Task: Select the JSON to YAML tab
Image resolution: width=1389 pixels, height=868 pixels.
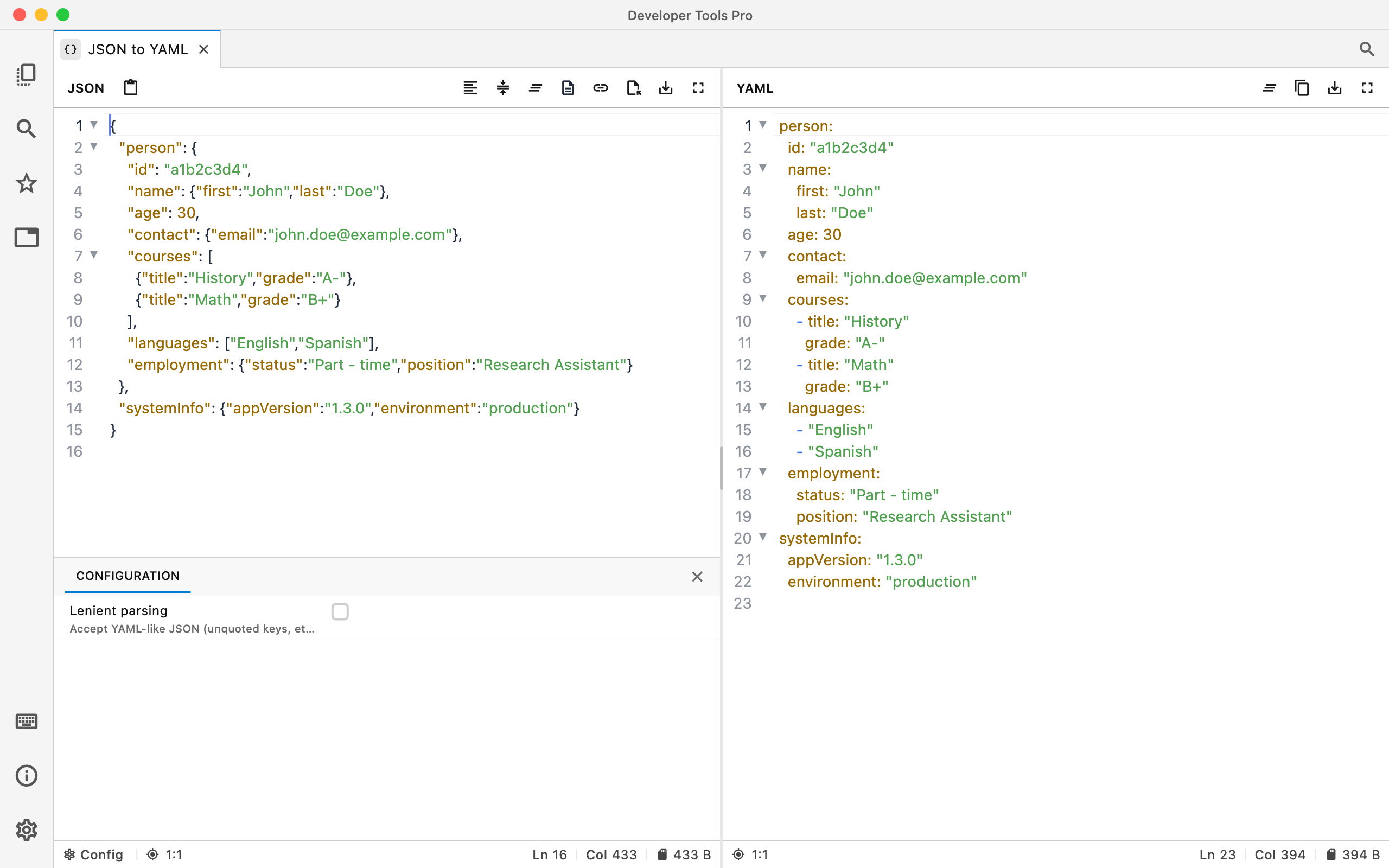Action: tap(138, 49)
